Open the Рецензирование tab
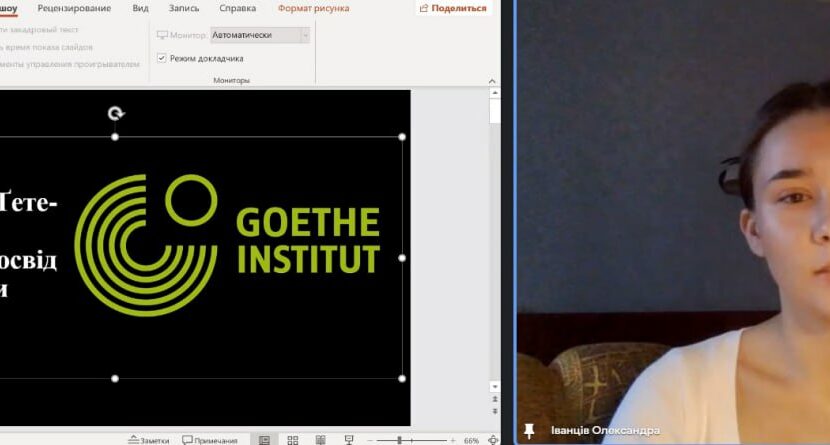This screenshot has height=445, width=830. tap(74, 8)
